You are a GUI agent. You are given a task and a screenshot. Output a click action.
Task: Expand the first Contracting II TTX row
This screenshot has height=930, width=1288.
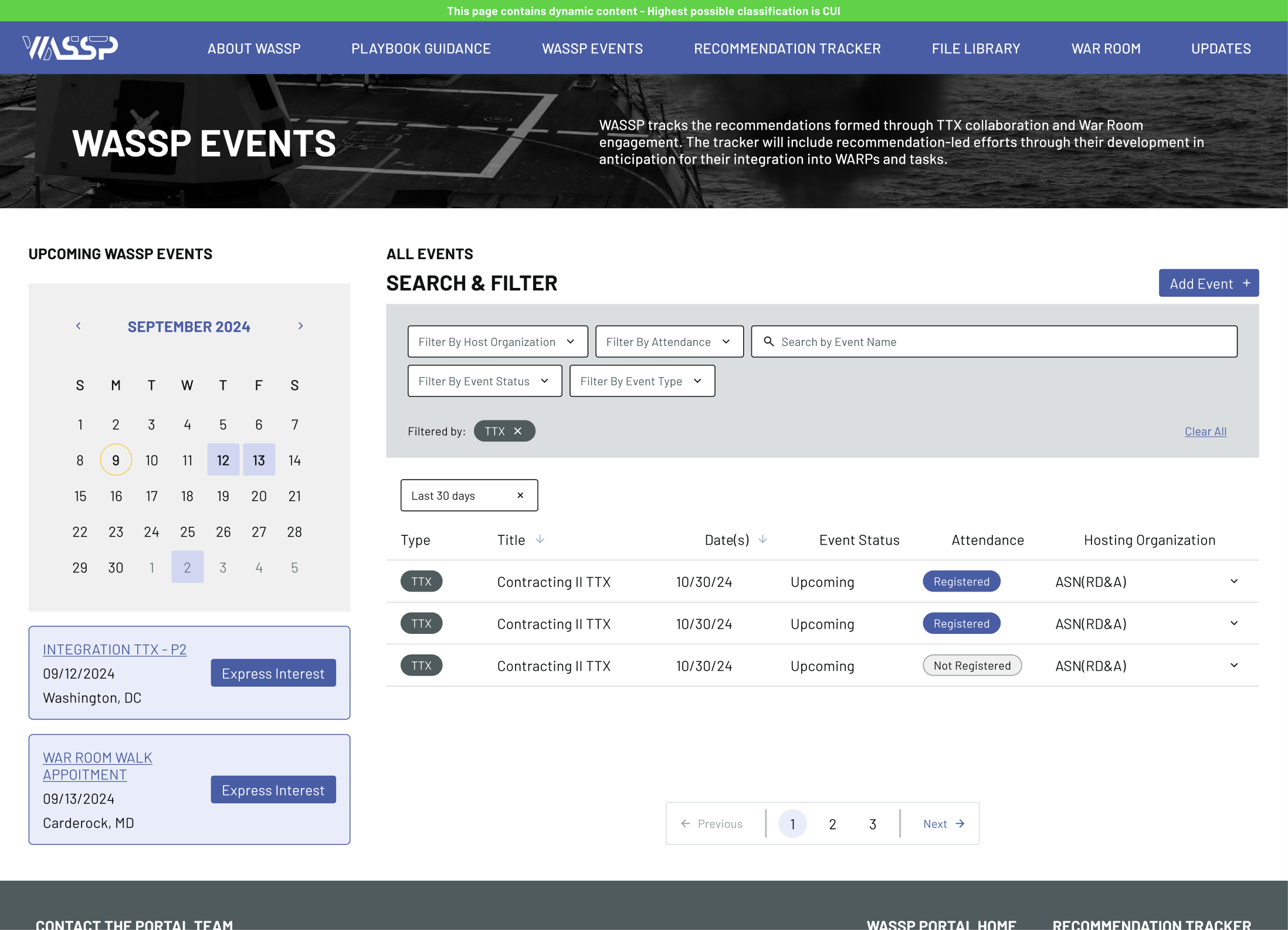click(1234, 581)
